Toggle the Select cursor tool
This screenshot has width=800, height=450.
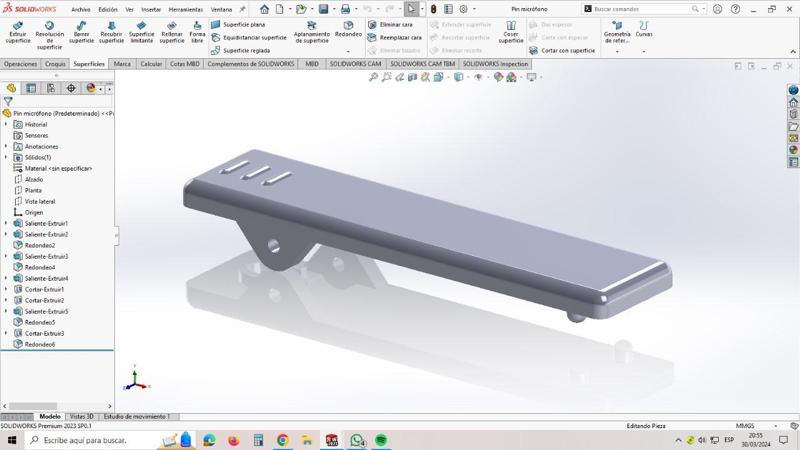point(411,9)
